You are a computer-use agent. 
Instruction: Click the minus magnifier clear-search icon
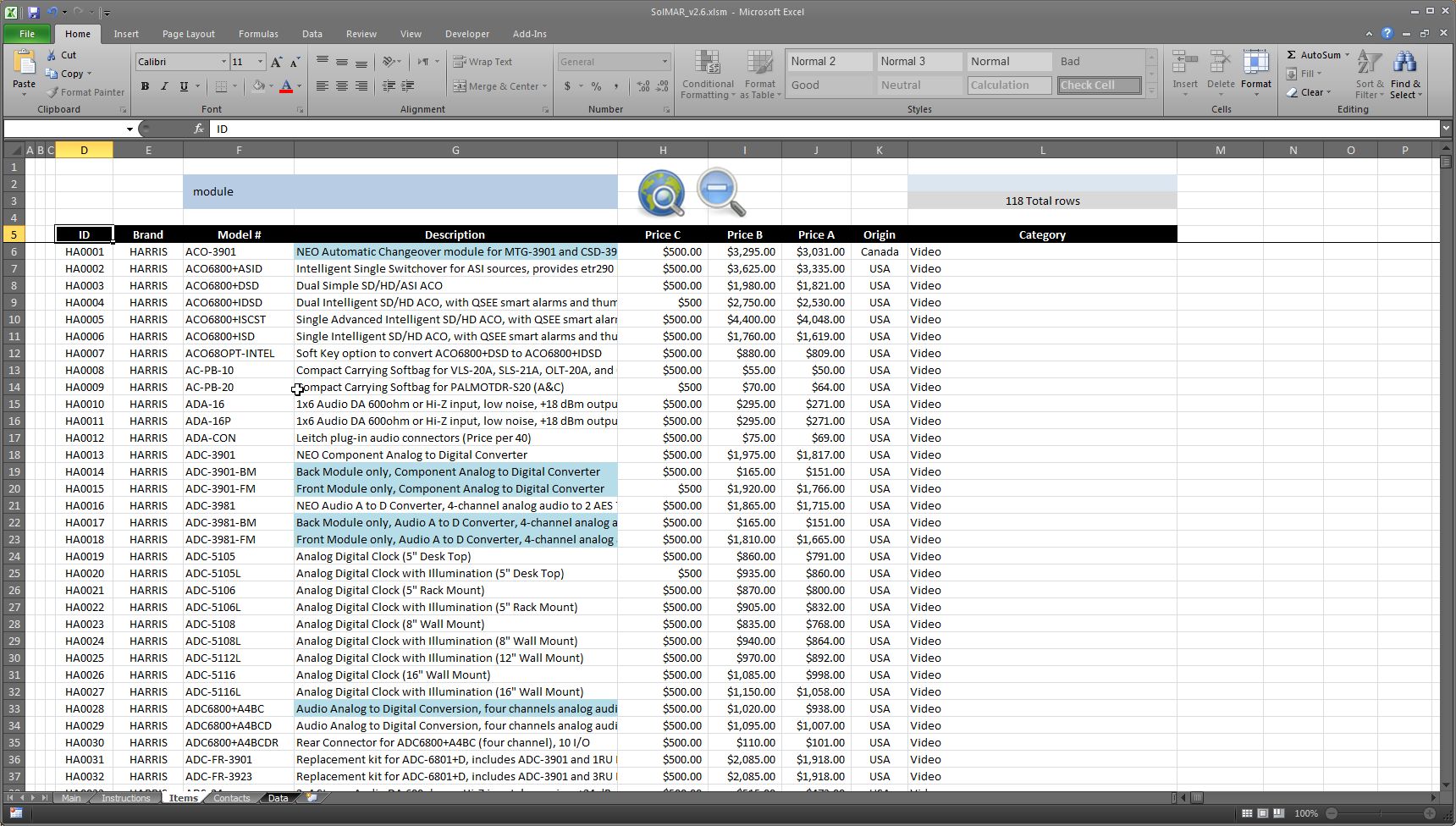pos(721,192)
